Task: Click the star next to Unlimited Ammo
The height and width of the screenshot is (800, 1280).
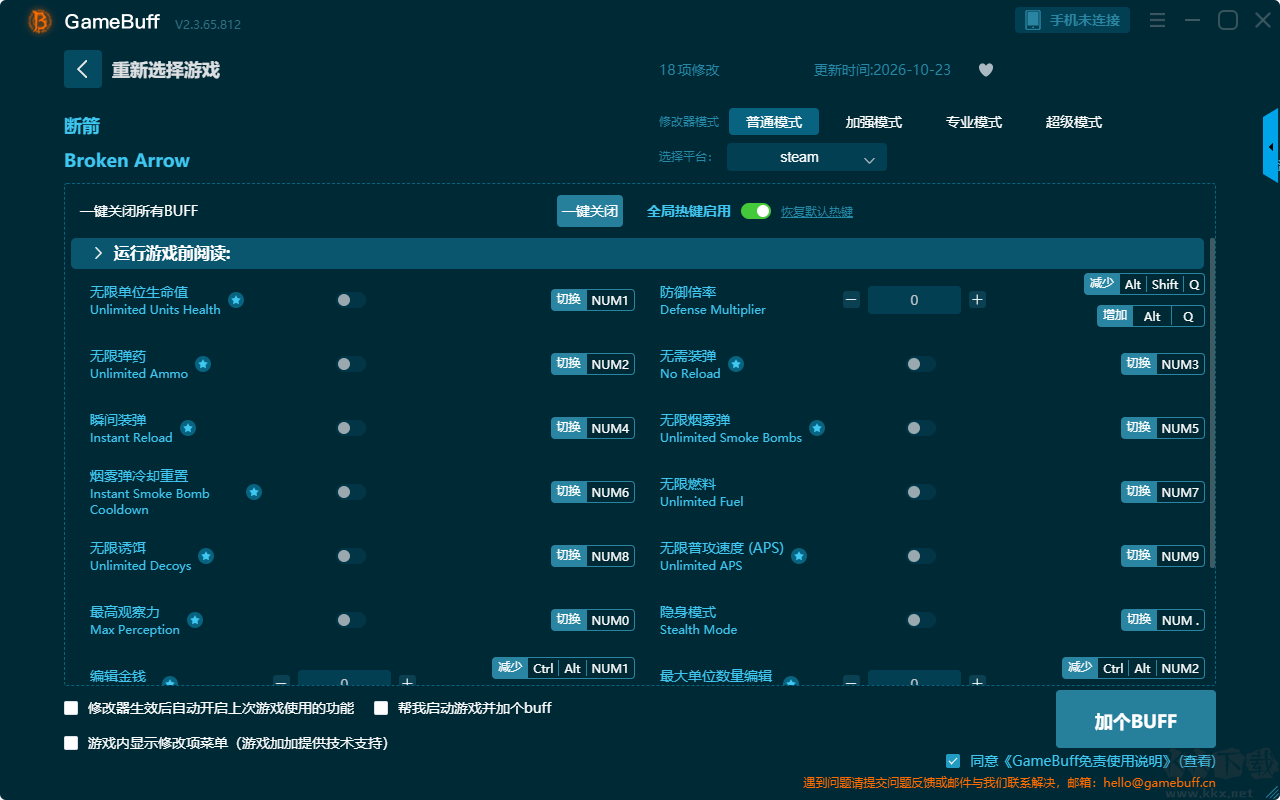Action: pyautogui.click(x=203, y=364)
